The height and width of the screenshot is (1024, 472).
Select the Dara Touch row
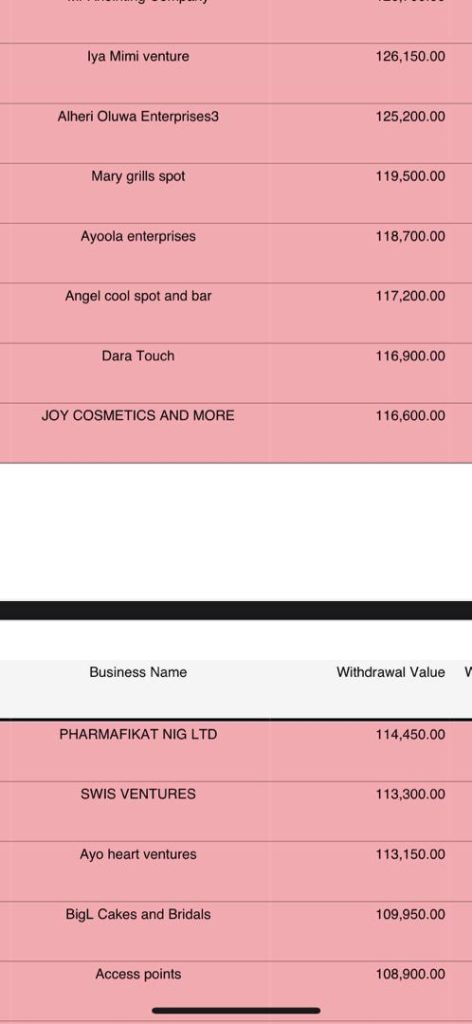point(236,372)
